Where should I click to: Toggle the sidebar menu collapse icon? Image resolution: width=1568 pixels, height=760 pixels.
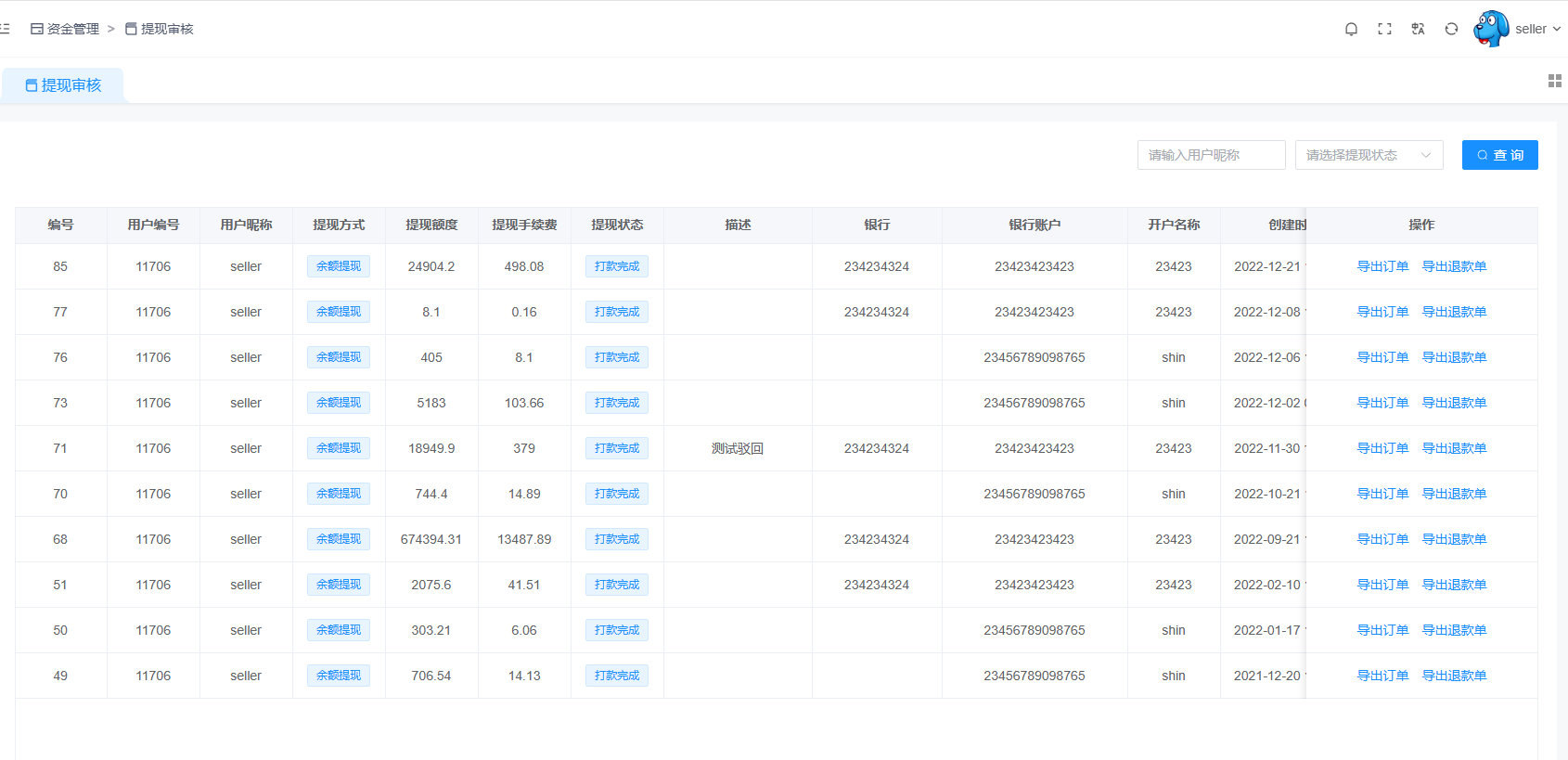[5, 29]
